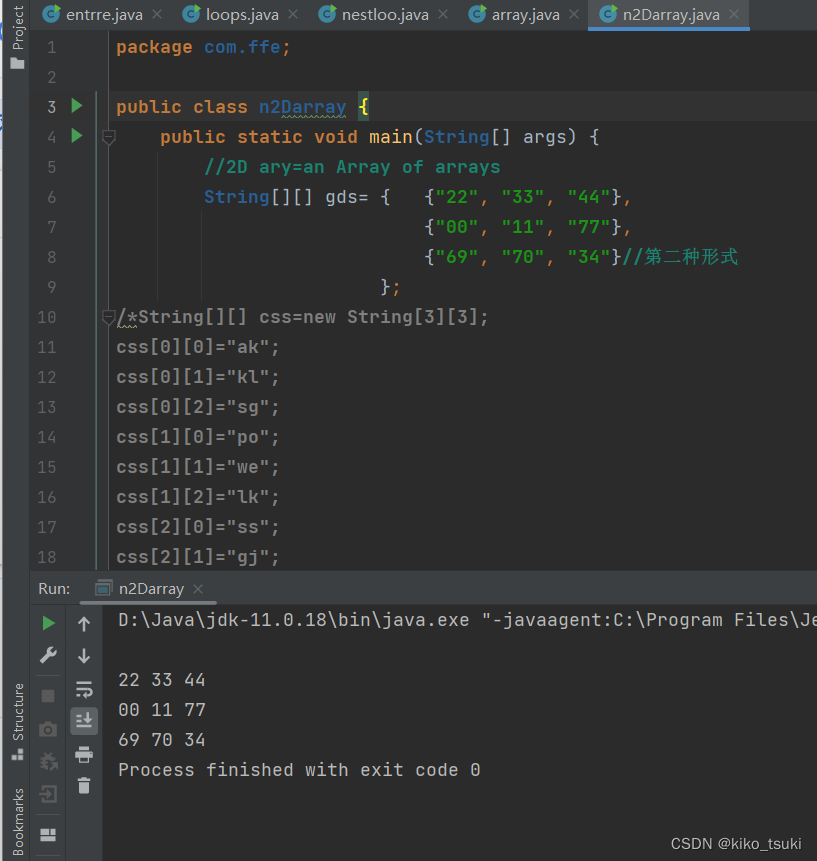Open run configuration wrench settings

tap(48, 655)
